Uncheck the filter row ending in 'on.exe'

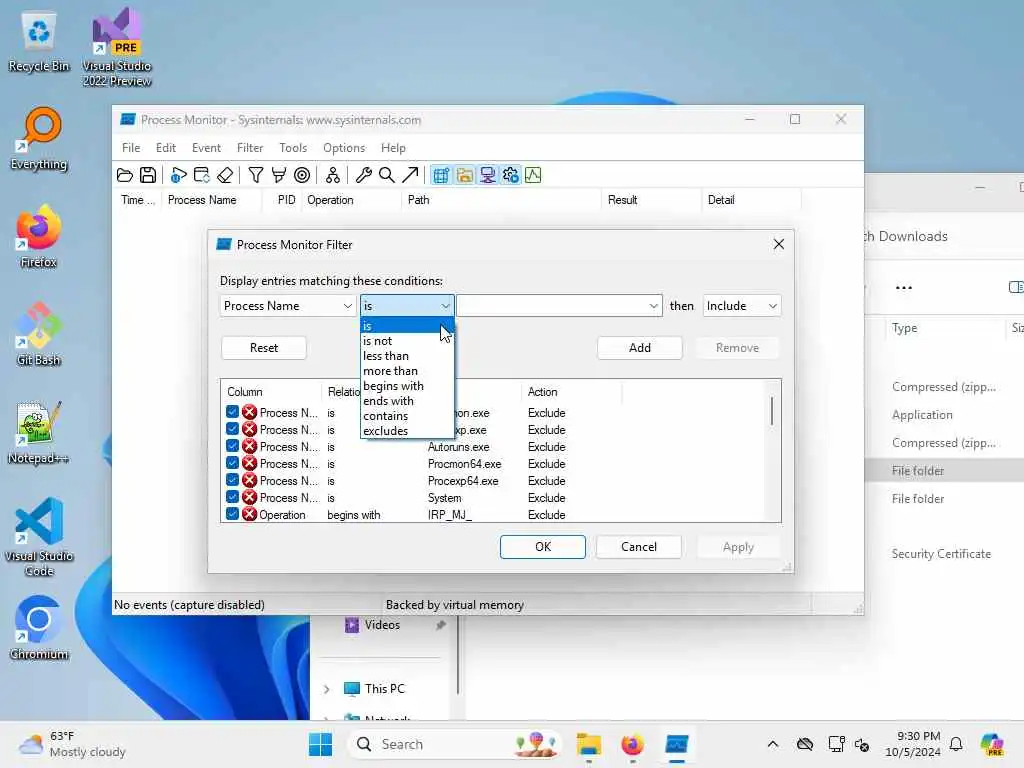232,412
